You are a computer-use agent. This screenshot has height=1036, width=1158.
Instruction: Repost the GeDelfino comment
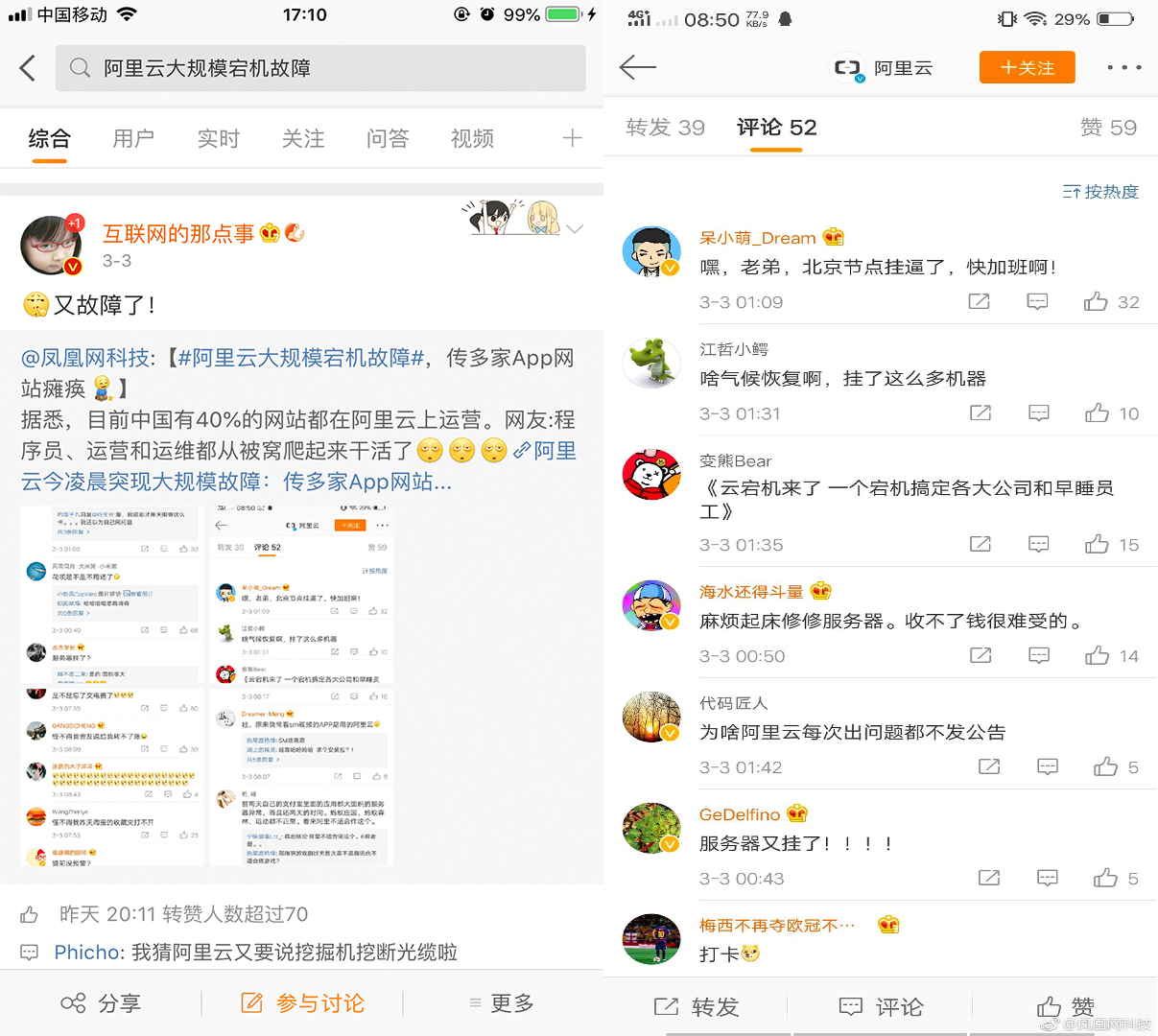click(x=988, y=879)
